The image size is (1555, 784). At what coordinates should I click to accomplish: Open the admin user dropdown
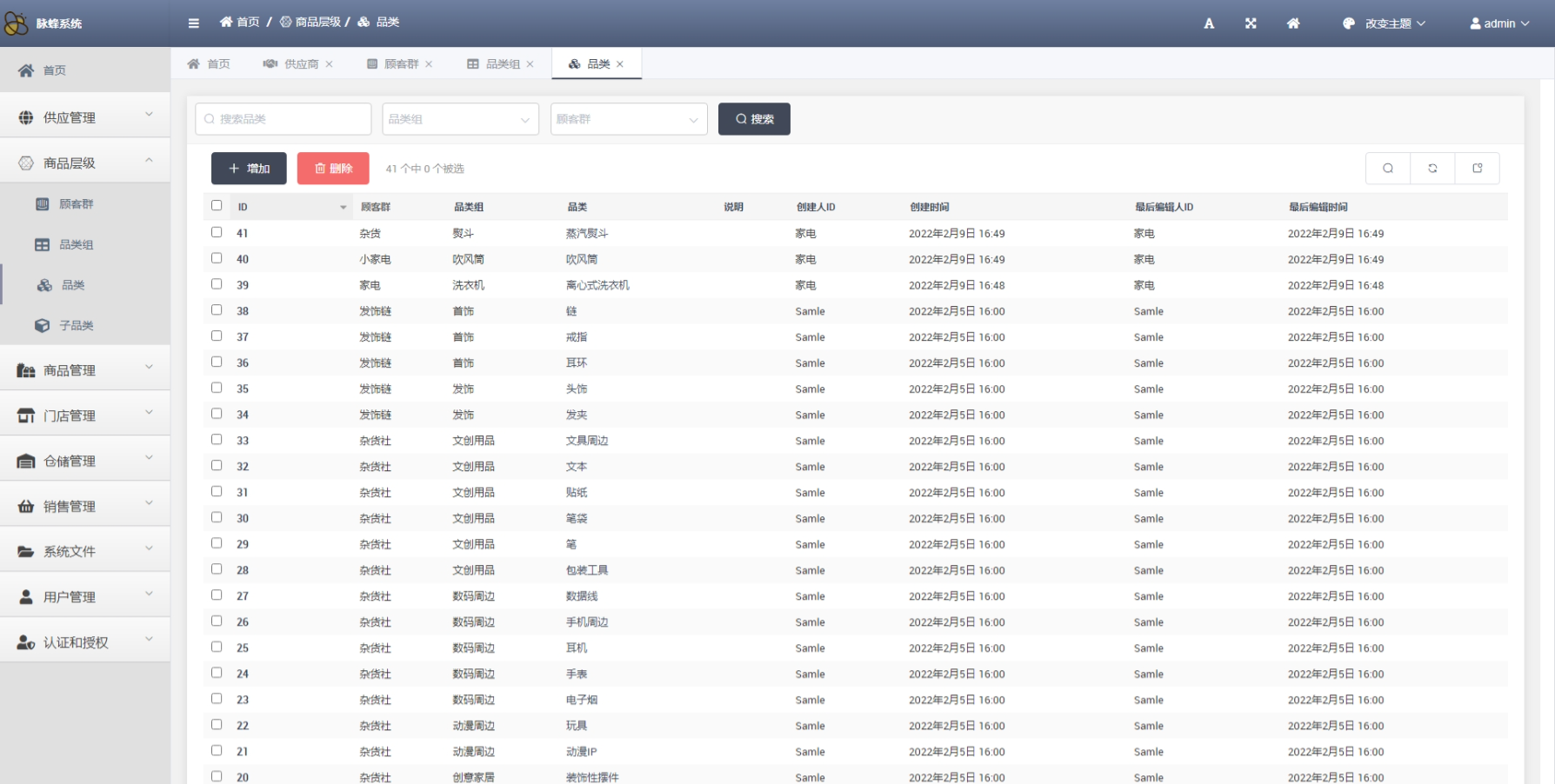[1499, 23]
